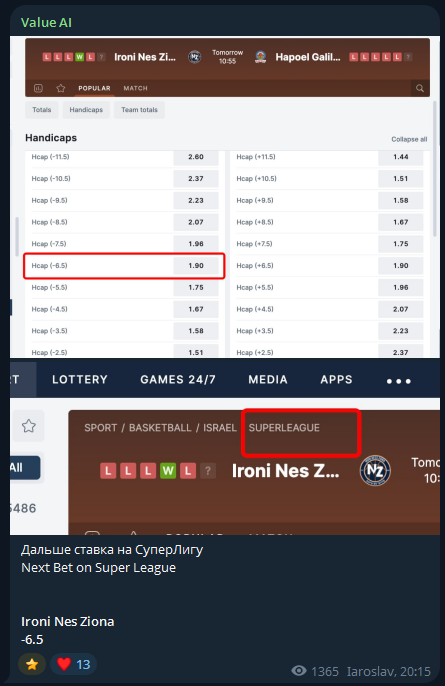445x686 pixels.
Task: Click the vertical scrollbar of odds panel
Action: pyautogui.click(x=435, y=169)
